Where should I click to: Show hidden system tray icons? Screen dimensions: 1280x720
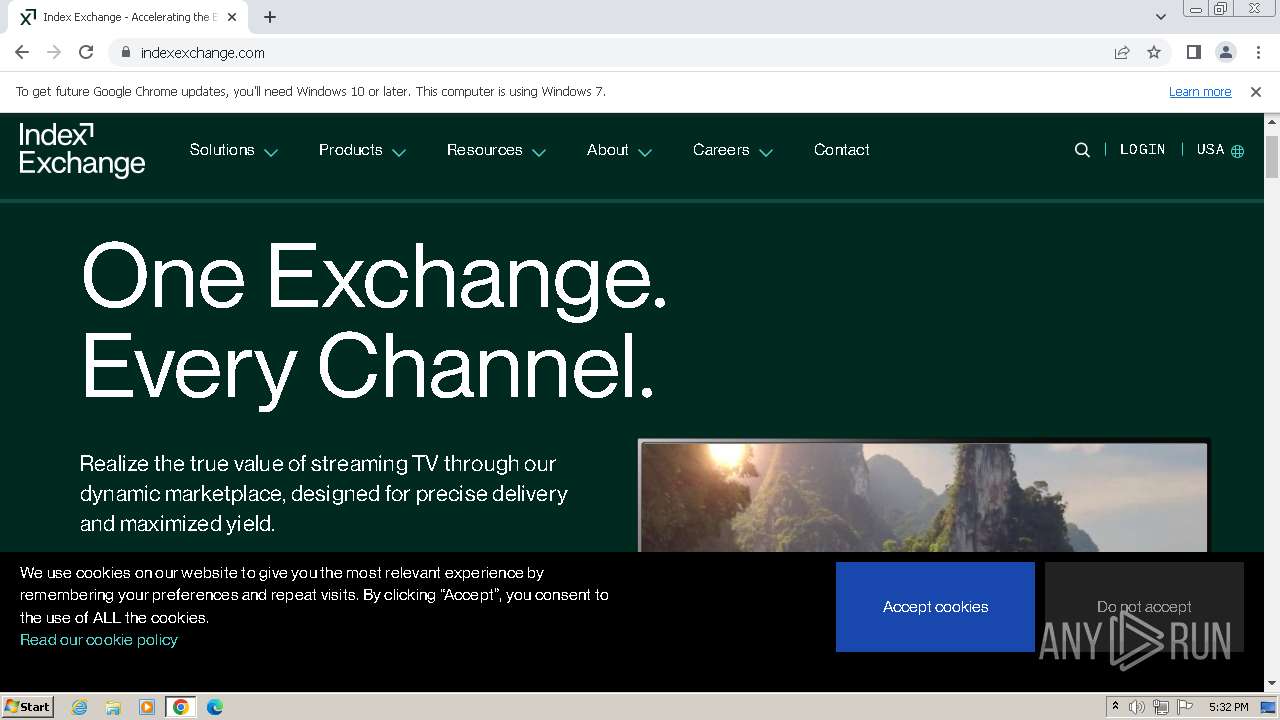click(x=1115, y=706)
